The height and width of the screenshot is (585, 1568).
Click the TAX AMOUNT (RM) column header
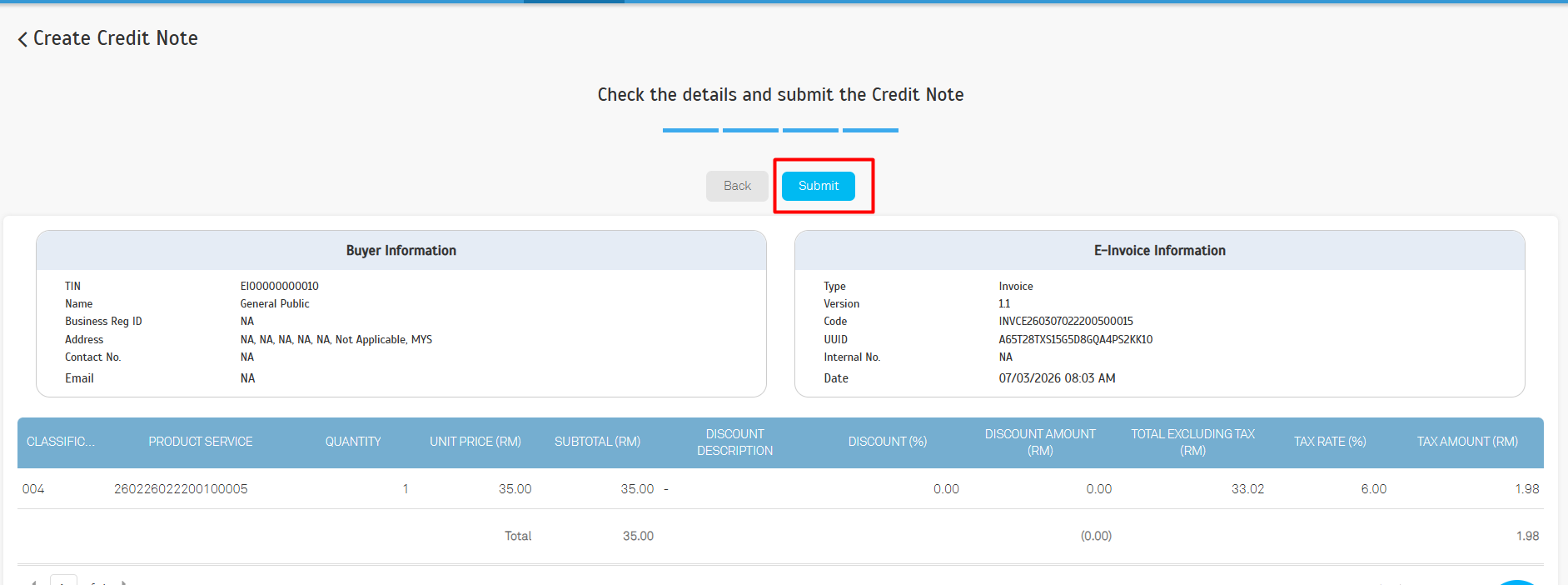pyautogui.click(x=1467, y=442)
